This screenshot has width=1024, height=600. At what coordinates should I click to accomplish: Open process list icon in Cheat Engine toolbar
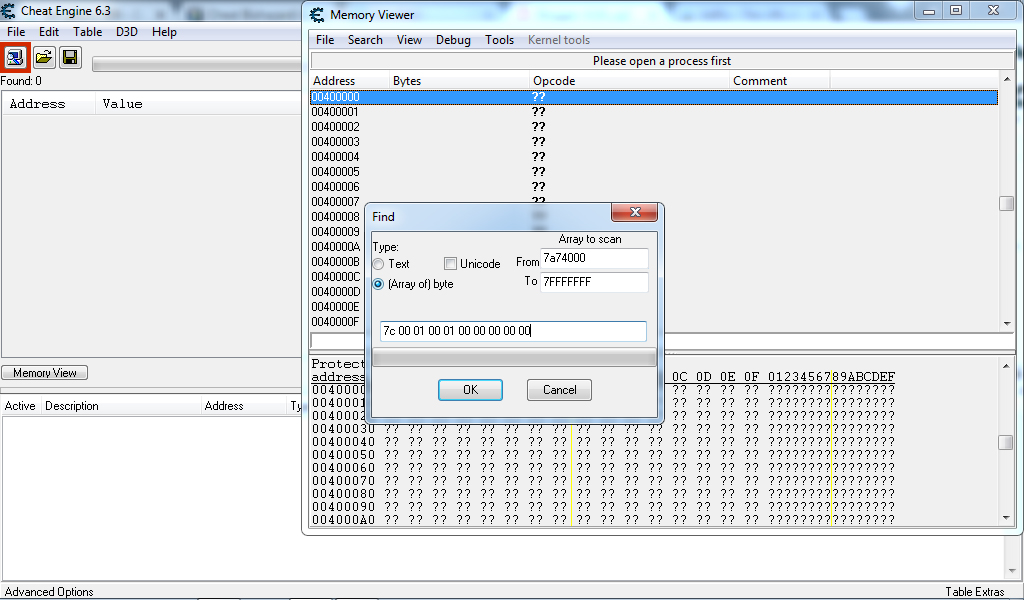pos(15,57)
